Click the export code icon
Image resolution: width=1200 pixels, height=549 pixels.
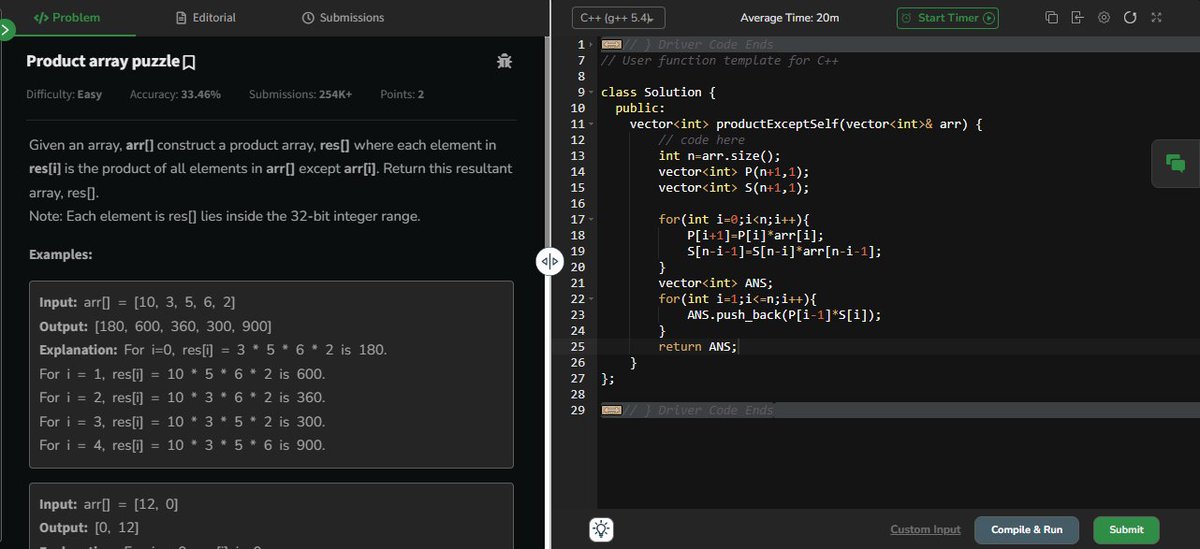coord(1077,18)
